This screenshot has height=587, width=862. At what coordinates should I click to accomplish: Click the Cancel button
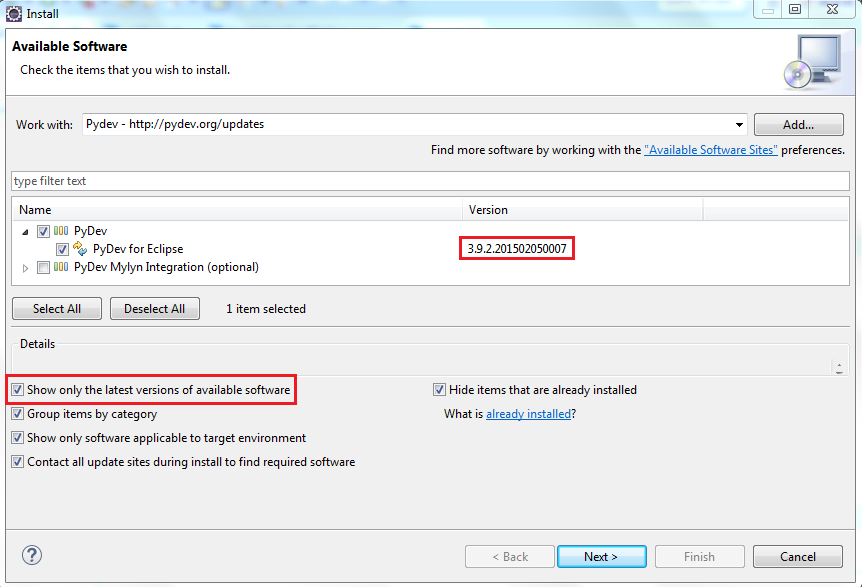point(798,557)
